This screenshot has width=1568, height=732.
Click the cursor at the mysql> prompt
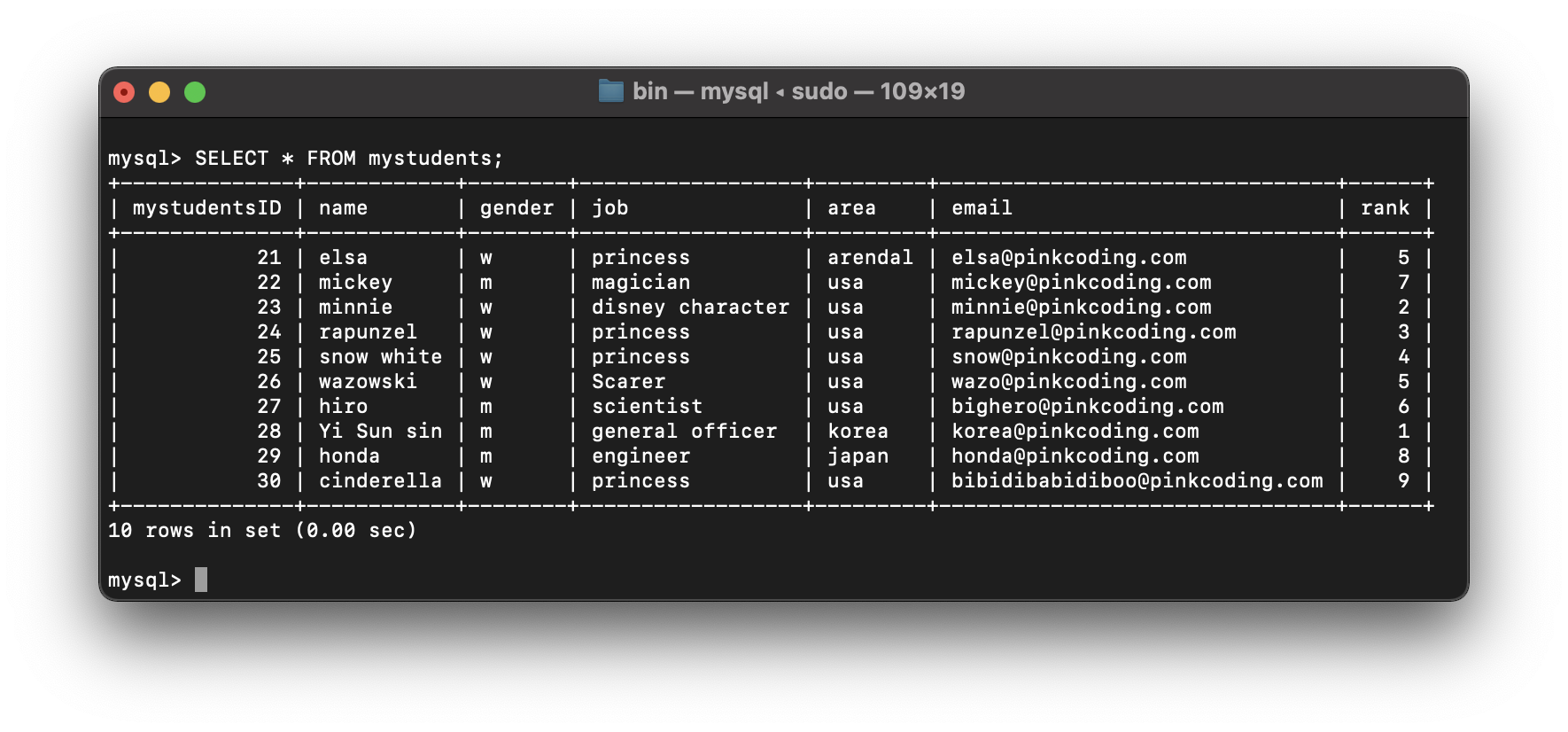(201, 580)
